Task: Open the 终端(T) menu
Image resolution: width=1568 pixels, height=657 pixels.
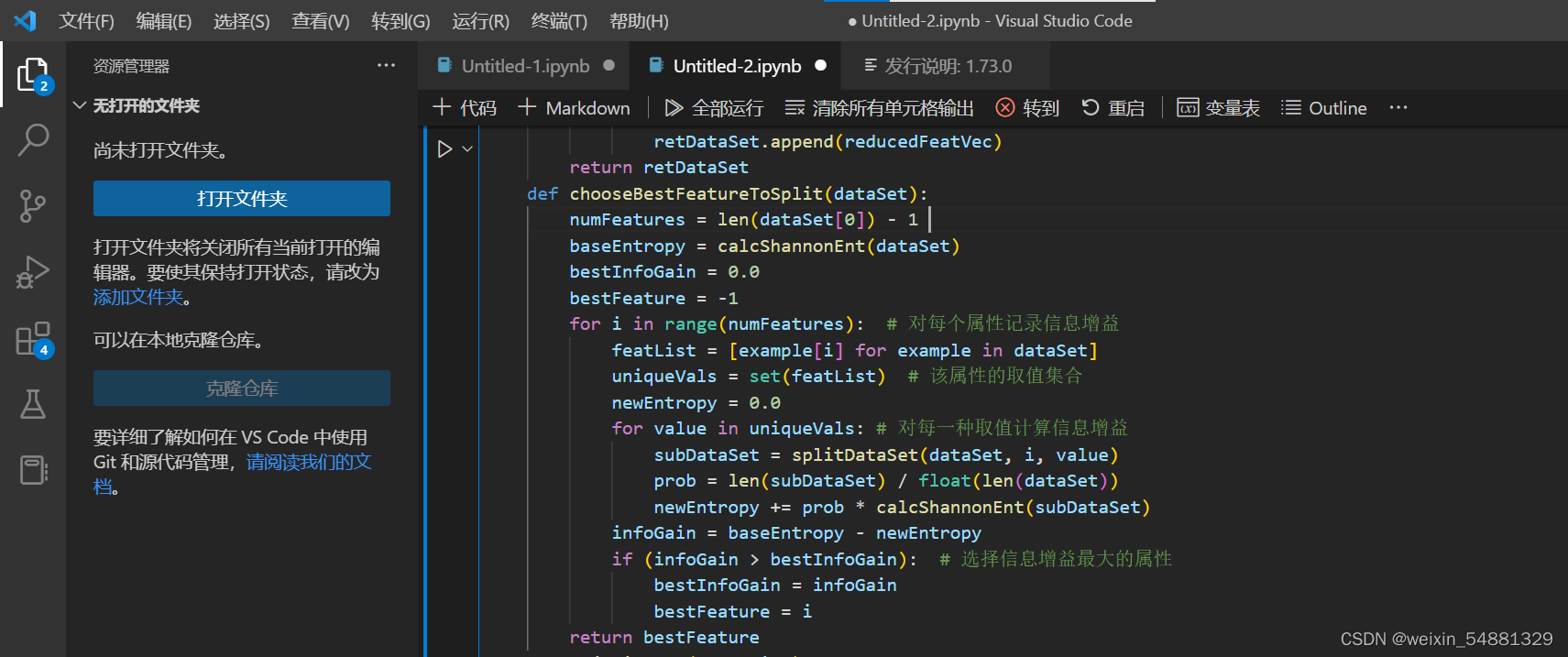Action: pos(559,21)
